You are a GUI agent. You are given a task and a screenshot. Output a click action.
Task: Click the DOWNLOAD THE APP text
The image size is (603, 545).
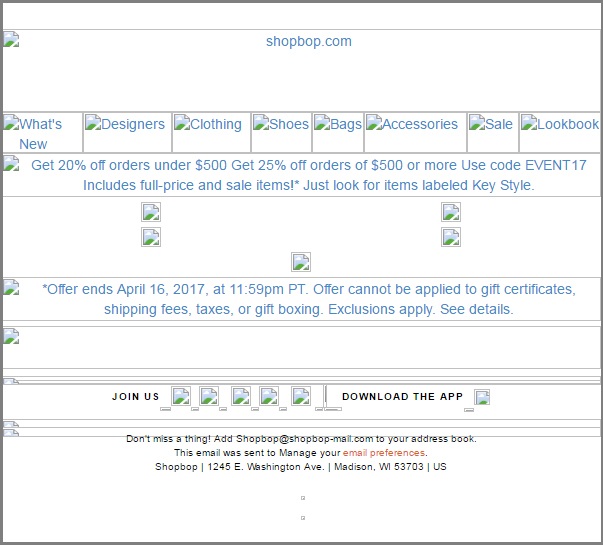click(402, 397)
